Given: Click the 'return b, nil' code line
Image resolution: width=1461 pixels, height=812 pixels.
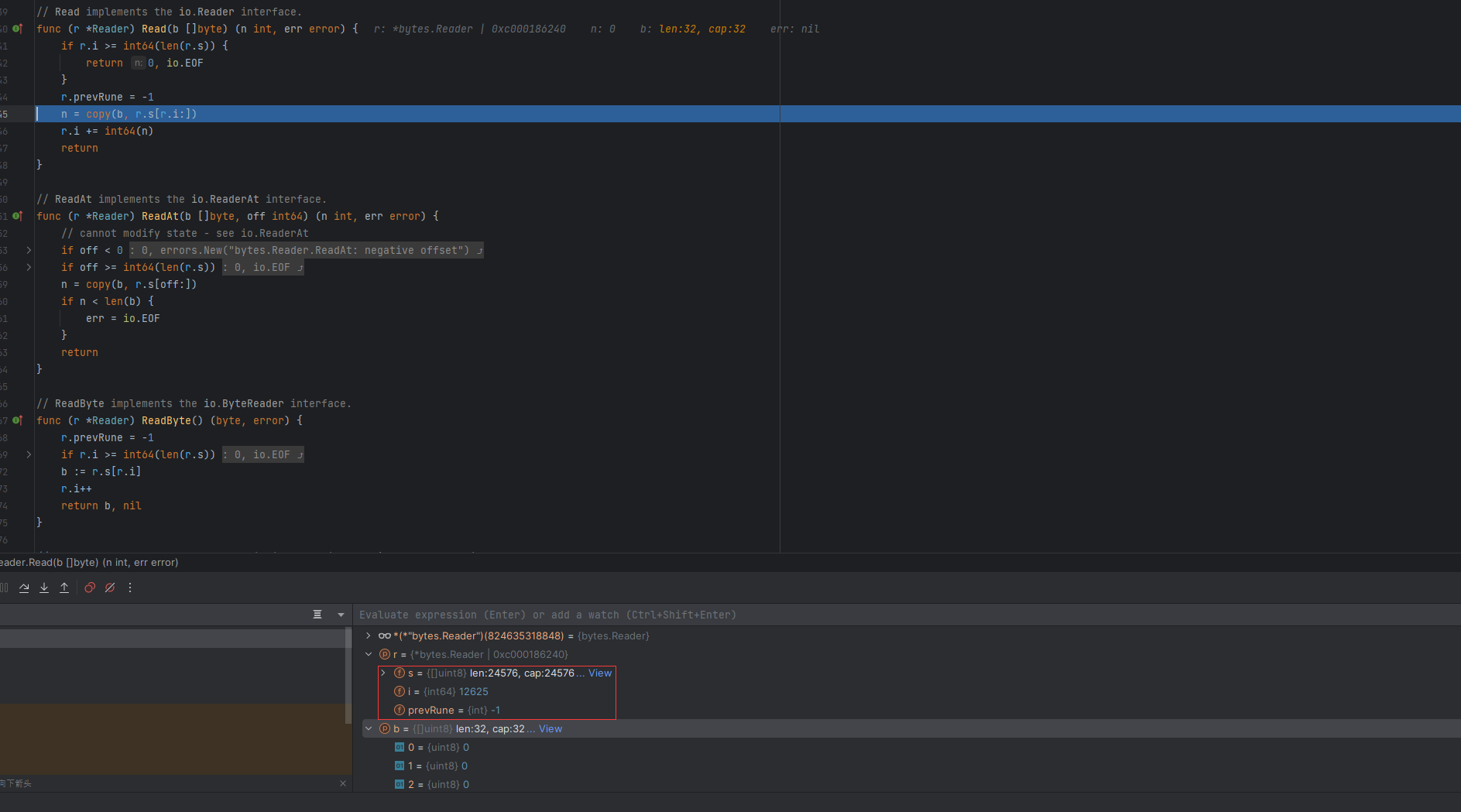Looking at the screenshot, I should coord(101,505).
